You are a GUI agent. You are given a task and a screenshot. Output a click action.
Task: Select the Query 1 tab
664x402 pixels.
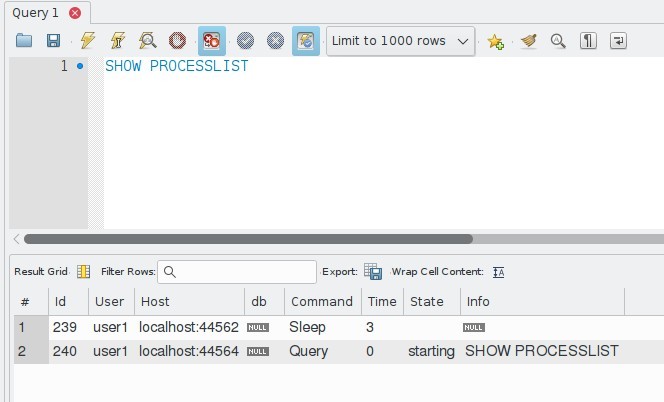tap(36, 13)
